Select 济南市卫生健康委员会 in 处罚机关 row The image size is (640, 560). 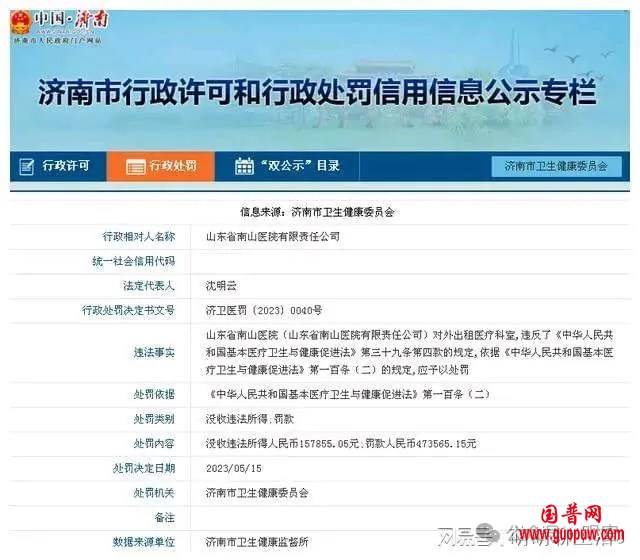tap(257, 493)
